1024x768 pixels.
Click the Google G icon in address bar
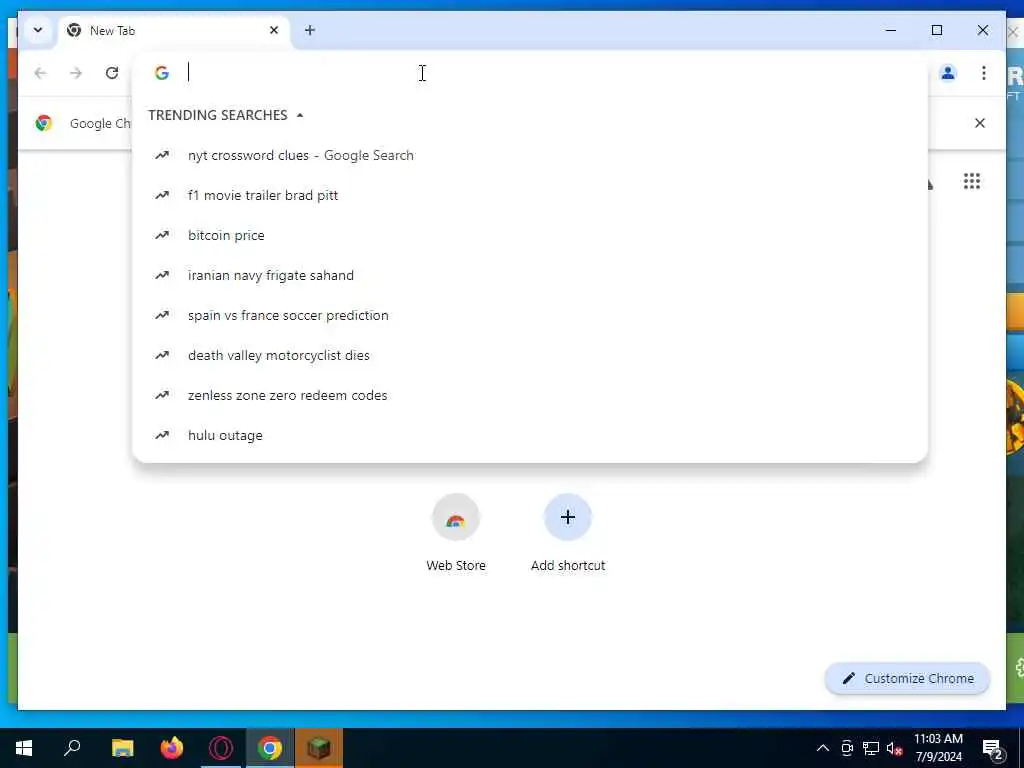coord(162,72)
